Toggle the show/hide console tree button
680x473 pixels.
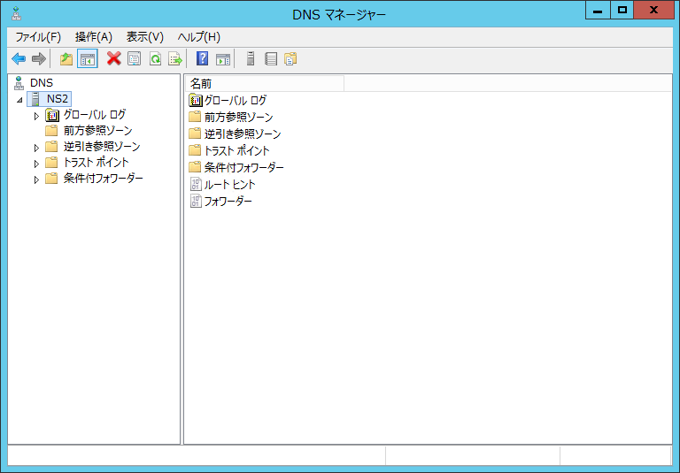87,59
